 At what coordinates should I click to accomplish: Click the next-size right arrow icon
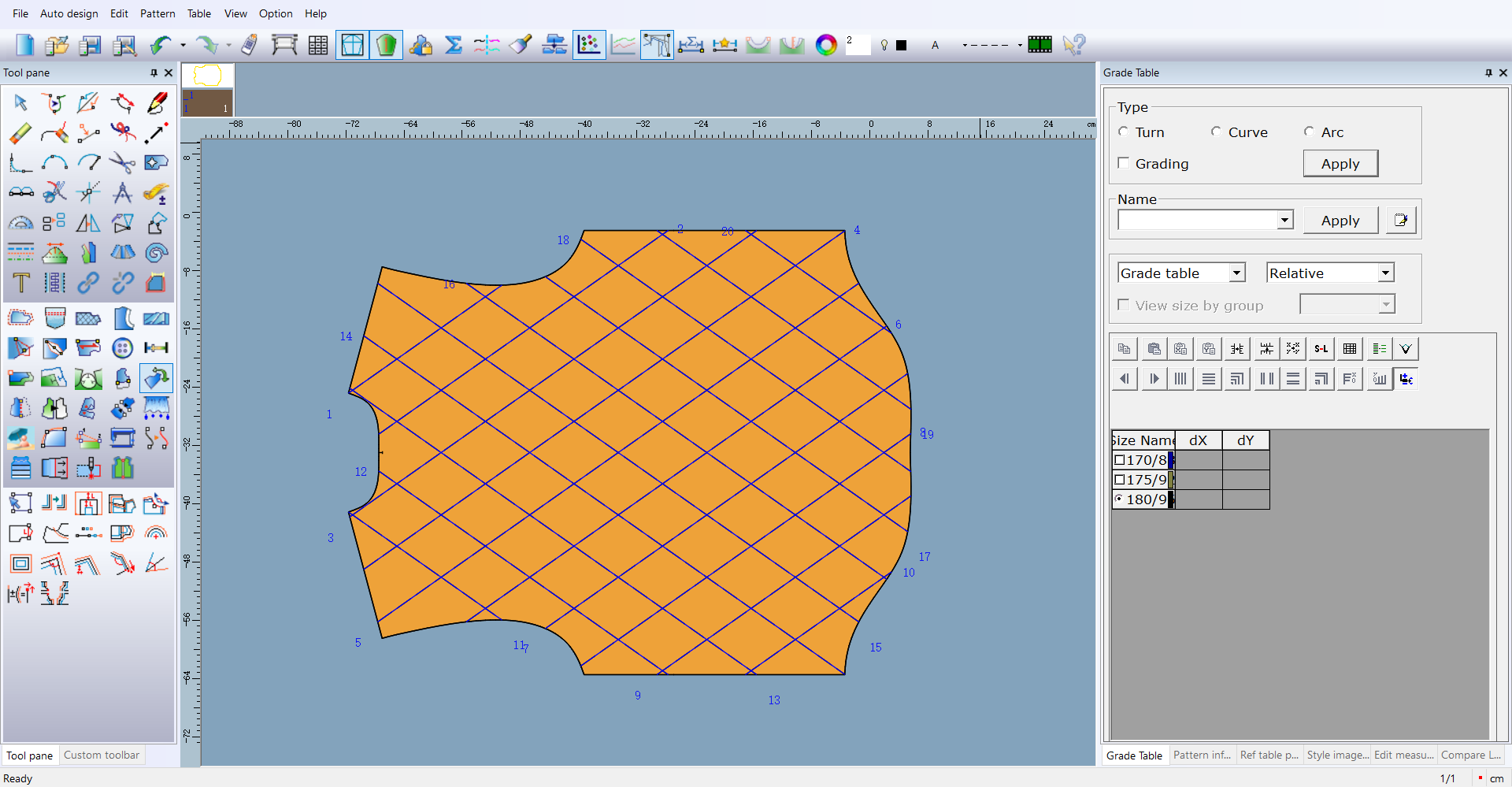1154,379
